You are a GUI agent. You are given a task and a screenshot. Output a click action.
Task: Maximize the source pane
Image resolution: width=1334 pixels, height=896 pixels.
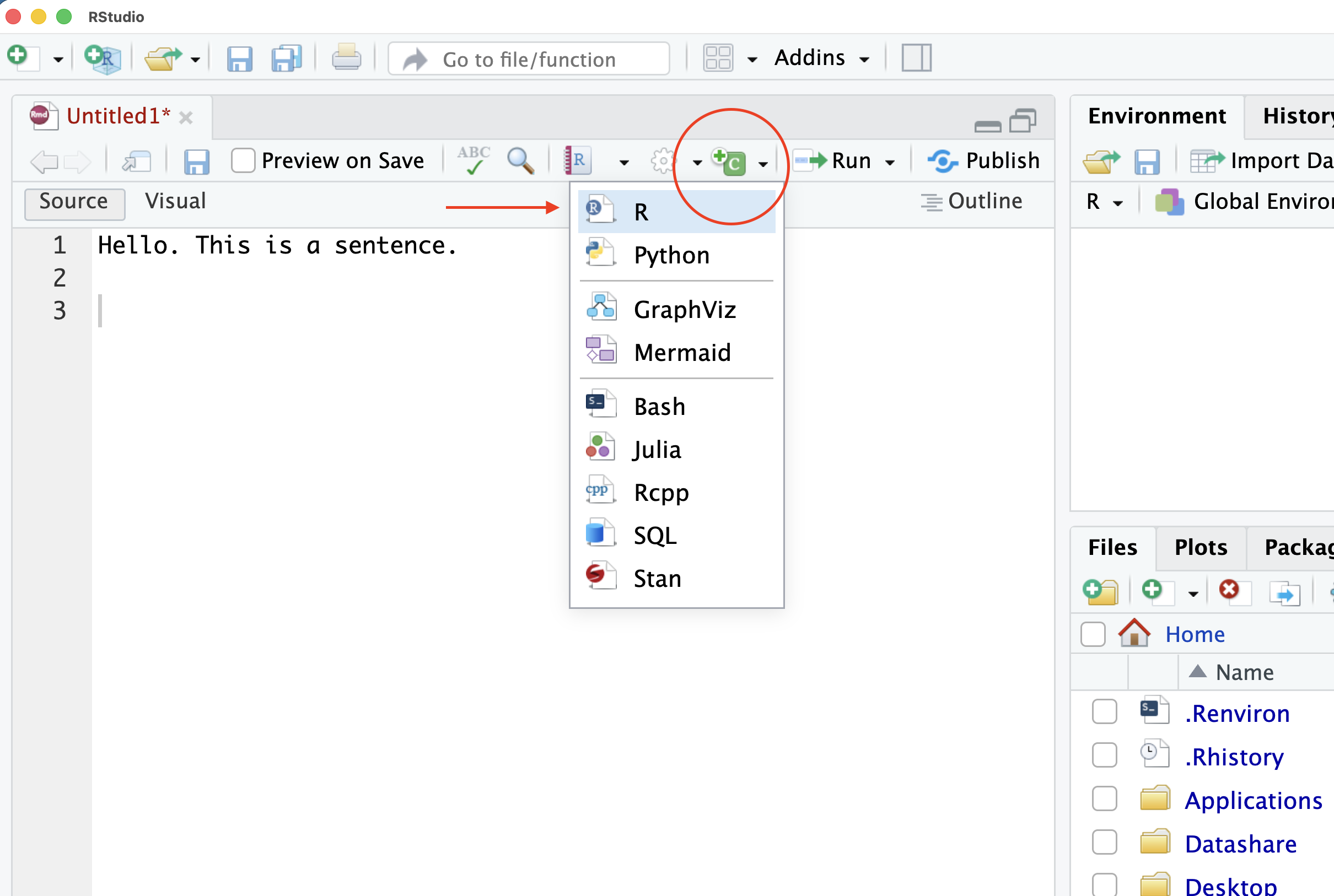(1023, 121)
